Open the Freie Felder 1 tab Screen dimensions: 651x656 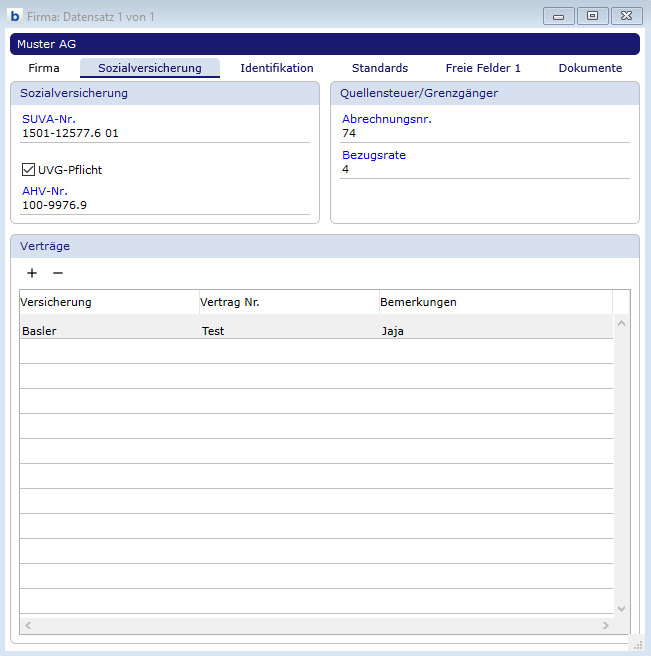coord(483,68)
